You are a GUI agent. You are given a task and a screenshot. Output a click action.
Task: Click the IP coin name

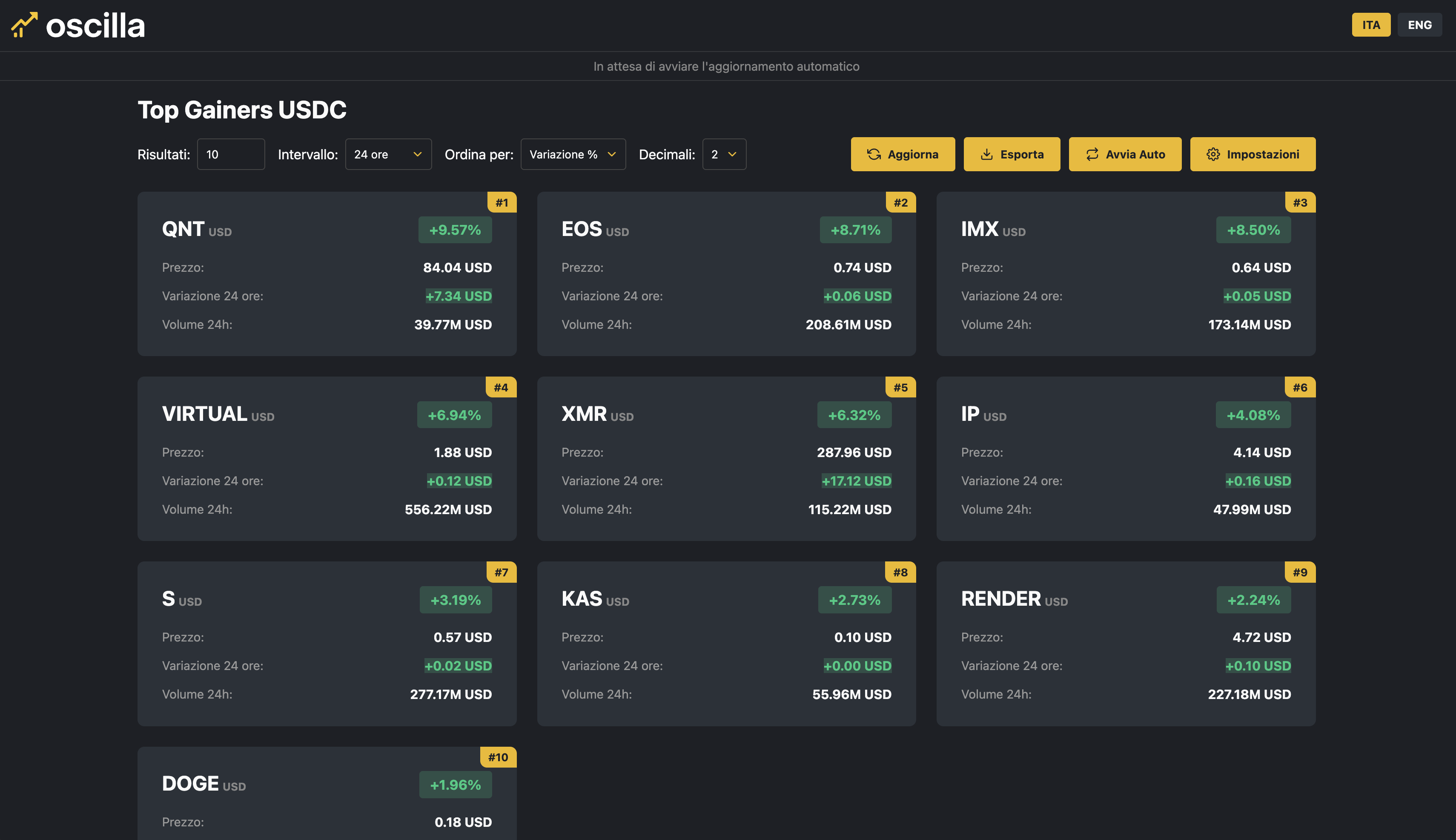coord(970,414)
